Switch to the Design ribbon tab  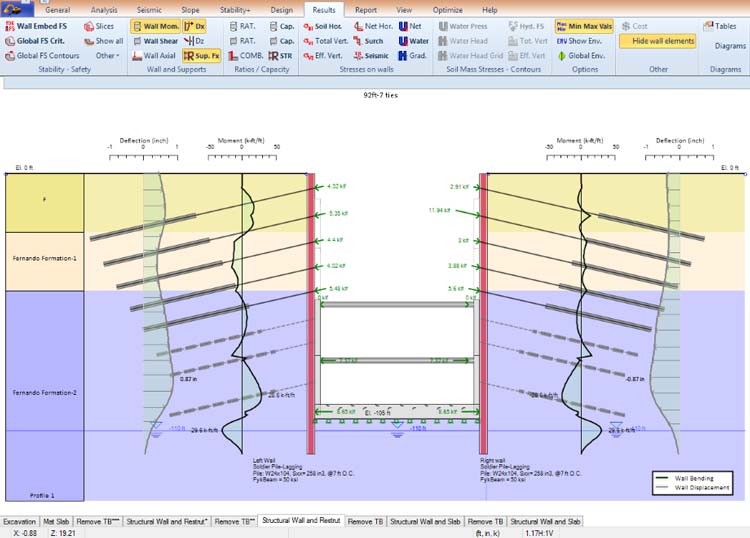[282, 10]
